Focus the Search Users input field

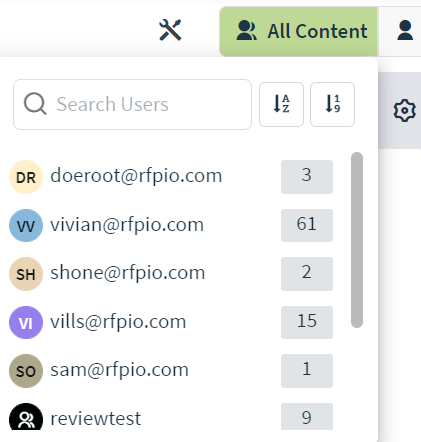pyautogui.click(x=132, y=104)
